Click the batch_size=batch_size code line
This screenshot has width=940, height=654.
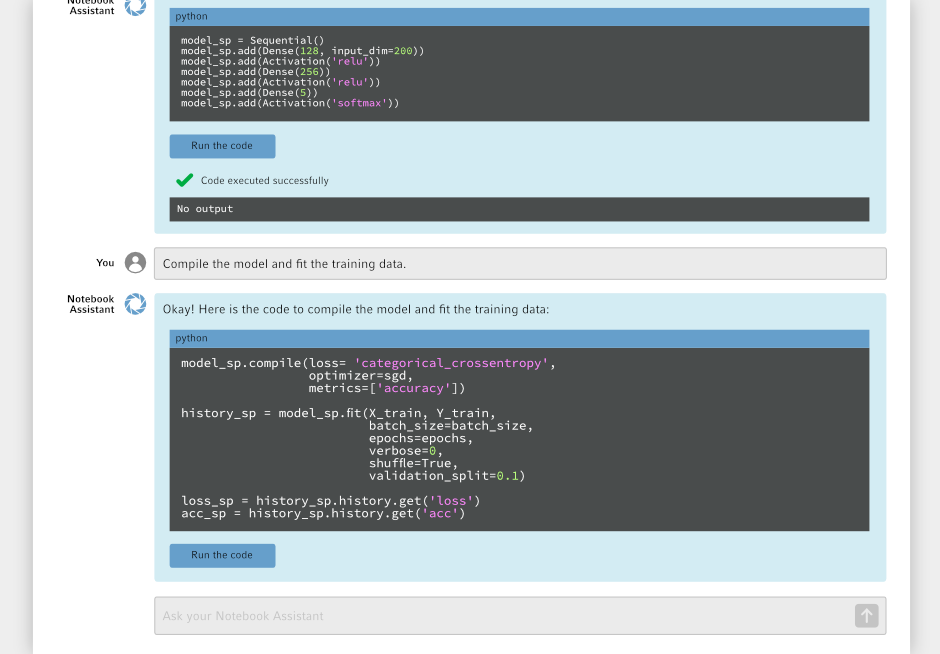coord(451,426)
